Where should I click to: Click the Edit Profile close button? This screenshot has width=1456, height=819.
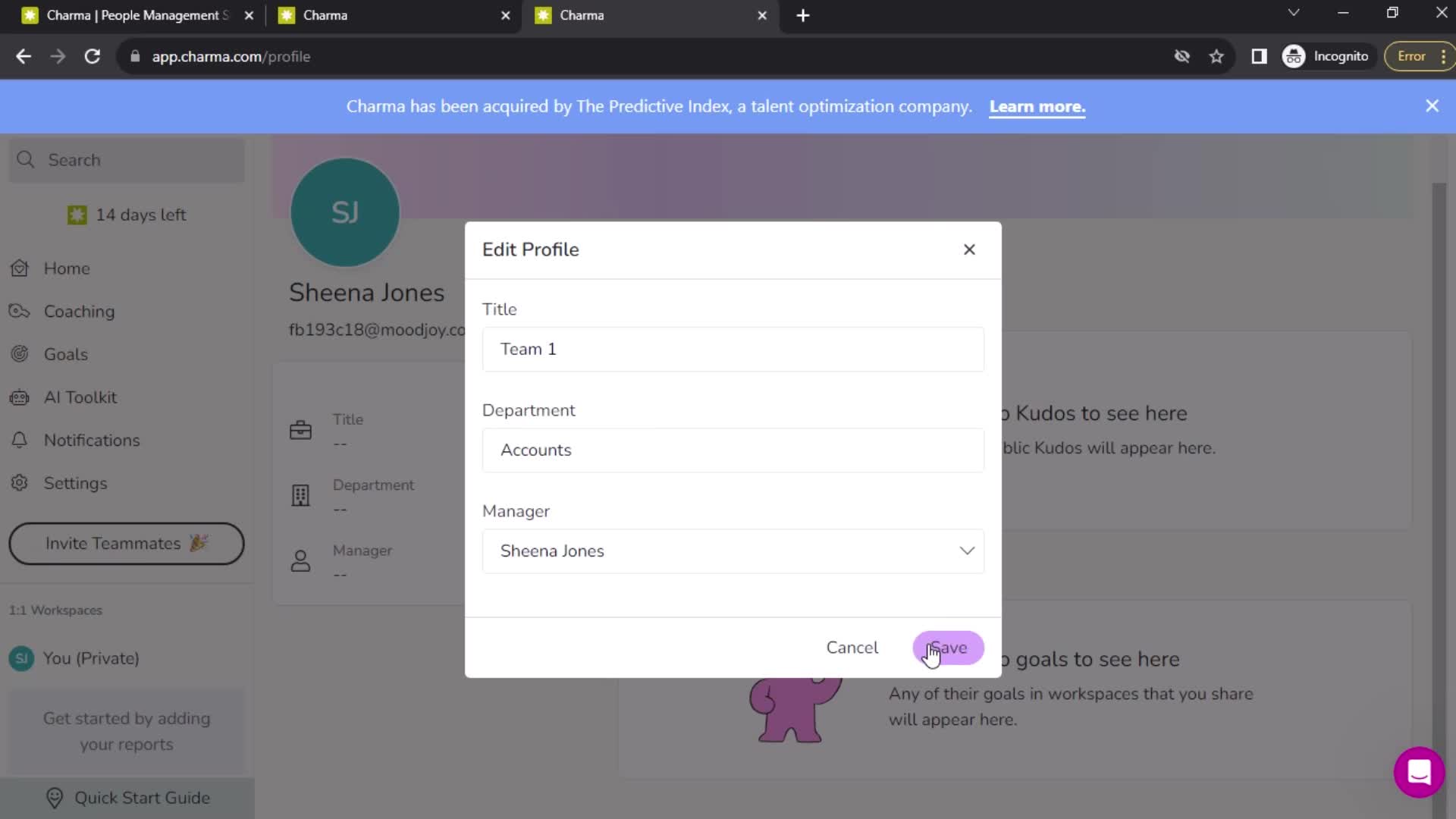968,249
